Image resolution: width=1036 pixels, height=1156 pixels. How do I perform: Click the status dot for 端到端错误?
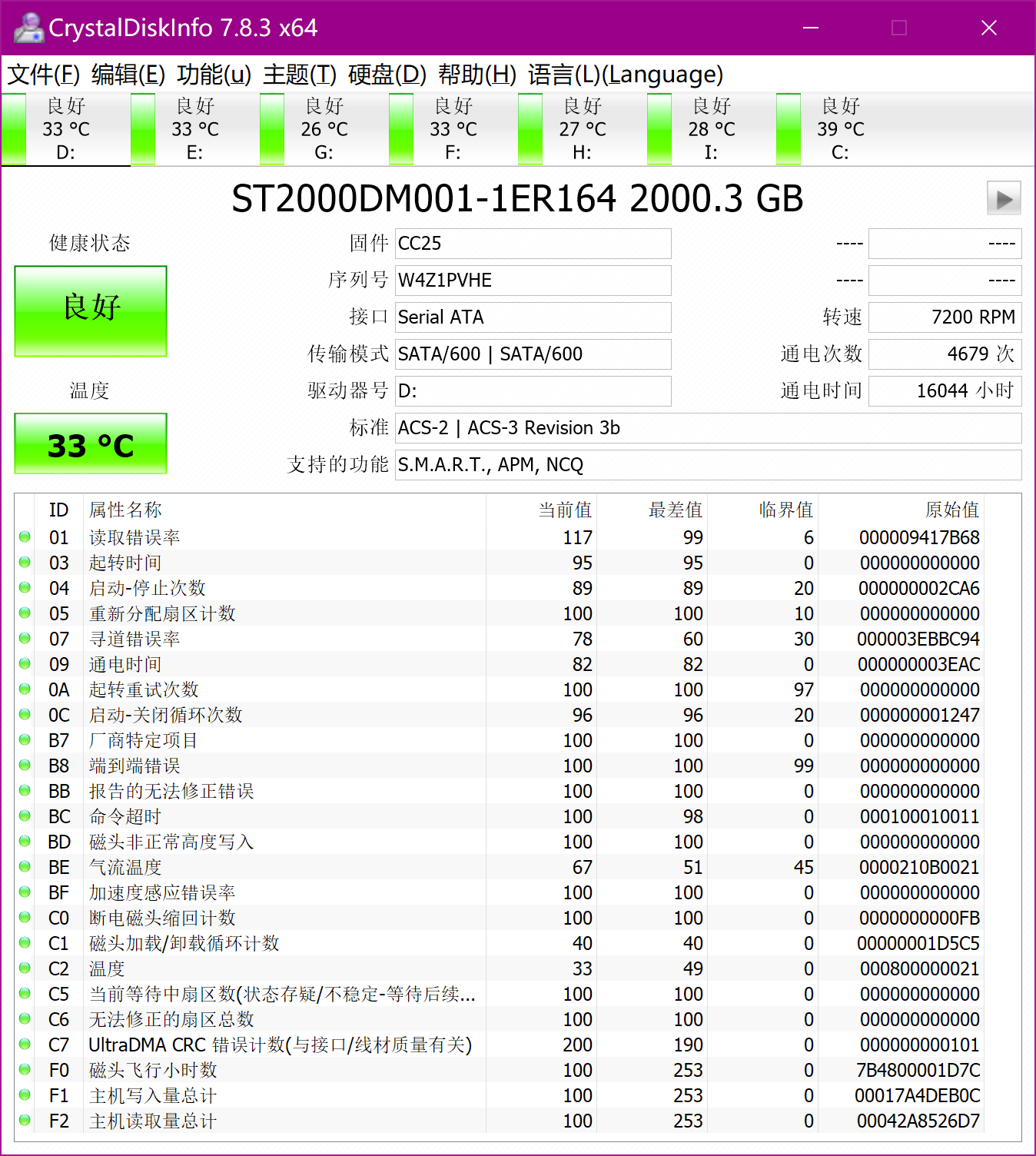pos(25,765)
